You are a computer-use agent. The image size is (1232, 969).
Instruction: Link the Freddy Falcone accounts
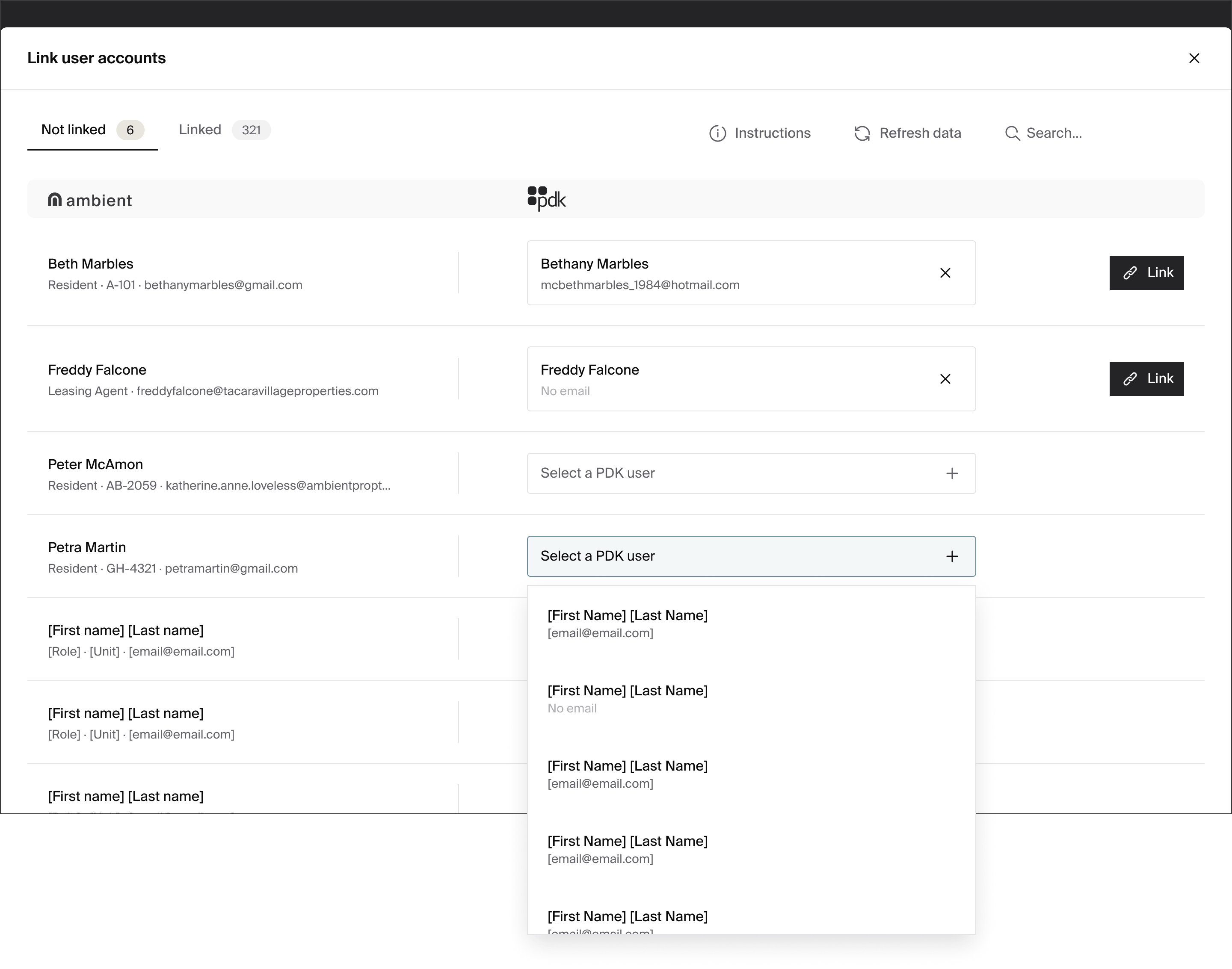coord(1146,379)
